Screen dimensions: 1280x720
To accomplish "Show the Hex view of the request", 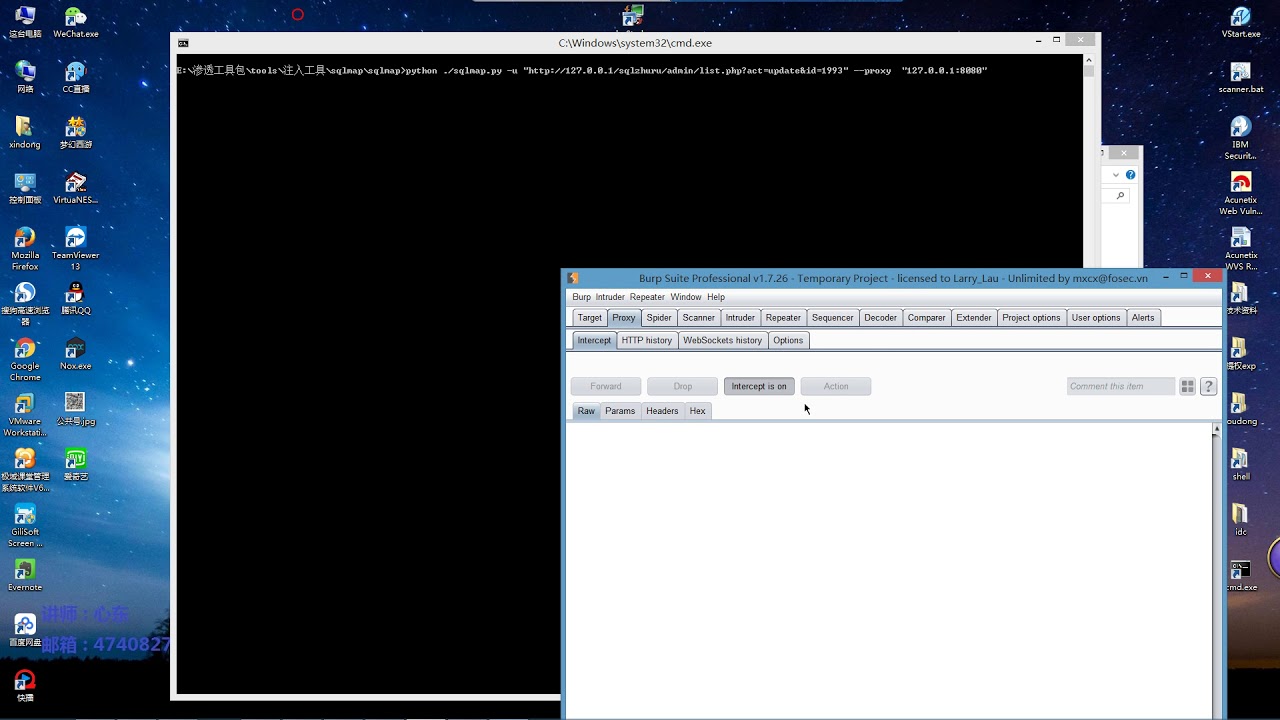I will point(698,411).
